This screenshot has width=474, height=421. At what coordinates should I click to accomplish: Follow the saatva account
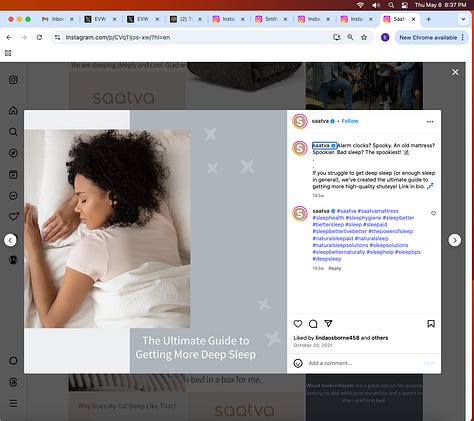coord(350,121)
